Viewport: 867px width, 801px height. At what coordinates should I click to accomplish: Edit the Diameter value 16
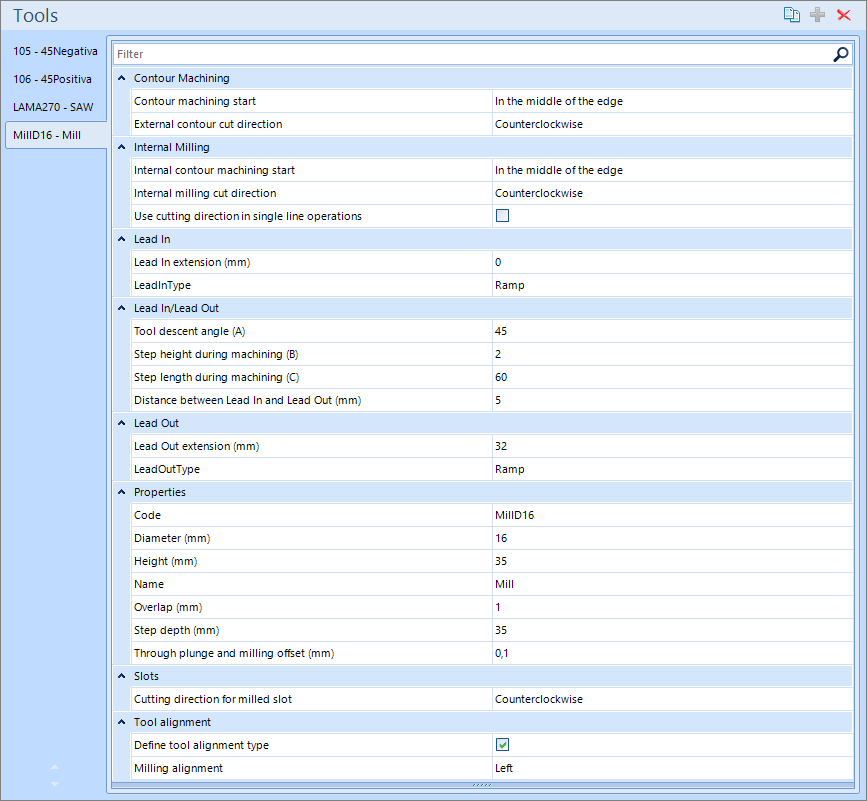point(672,538)
